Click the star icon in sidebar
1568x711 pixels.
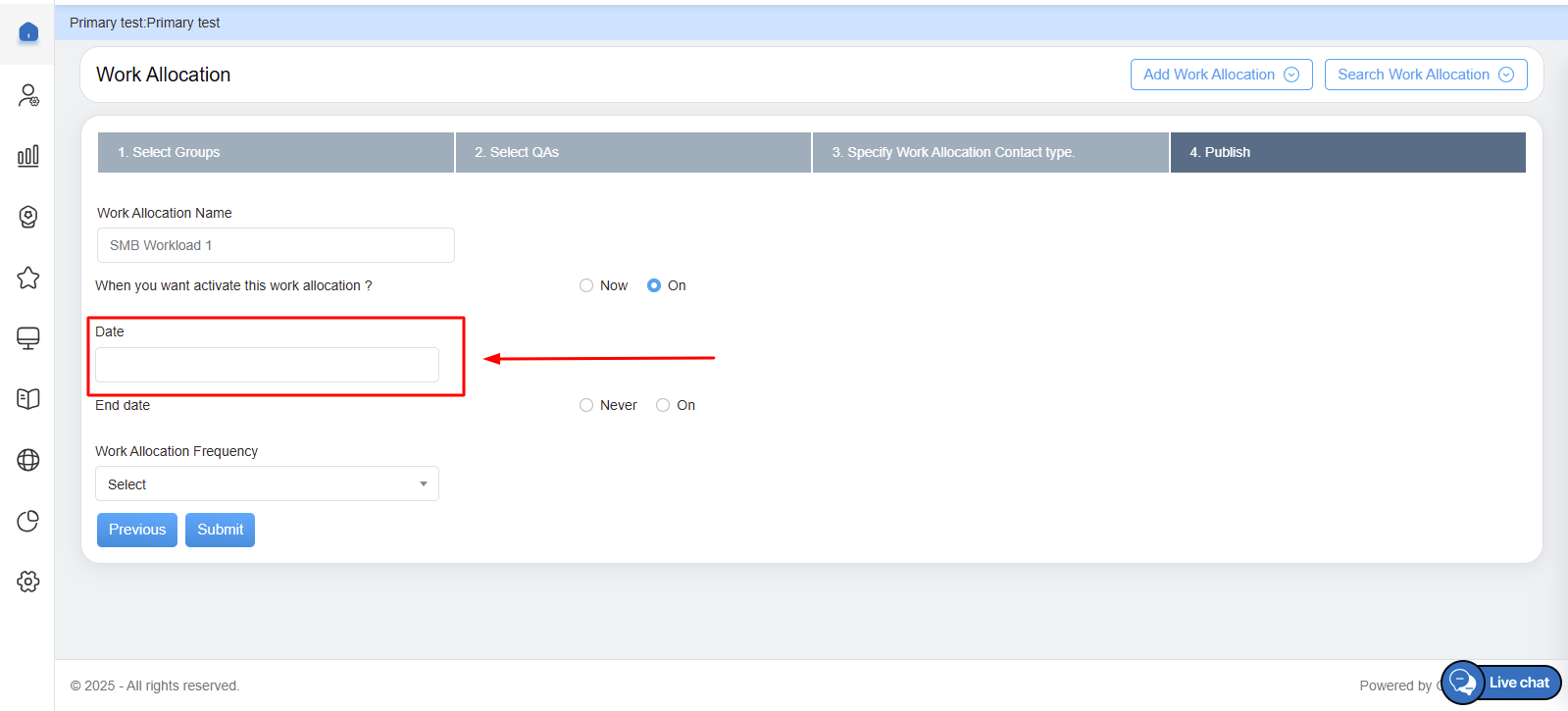(28, 278)
